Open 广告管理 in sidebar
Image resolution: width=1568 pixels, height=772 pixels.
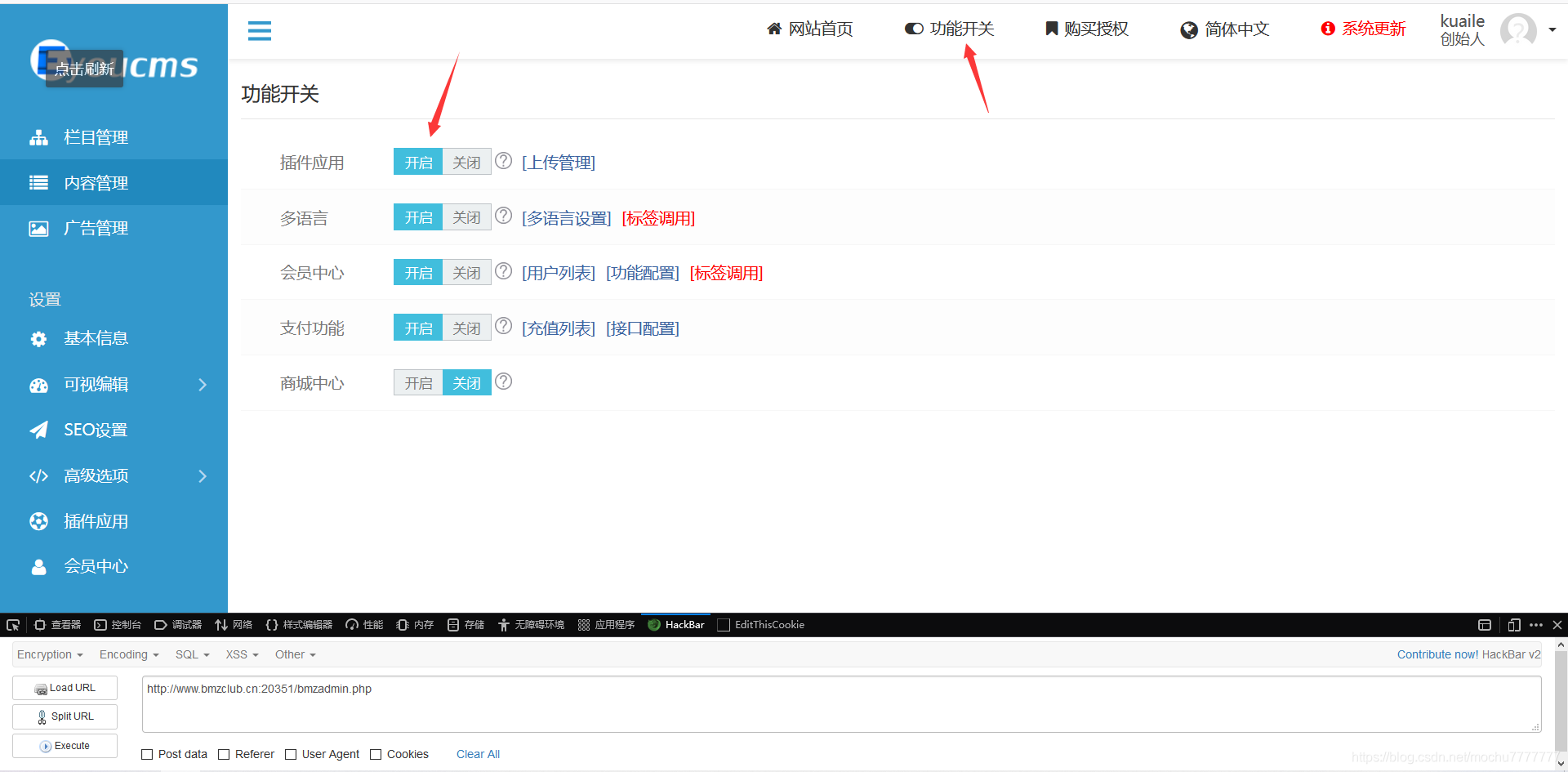pyautogui.click(x=114, y=229)
